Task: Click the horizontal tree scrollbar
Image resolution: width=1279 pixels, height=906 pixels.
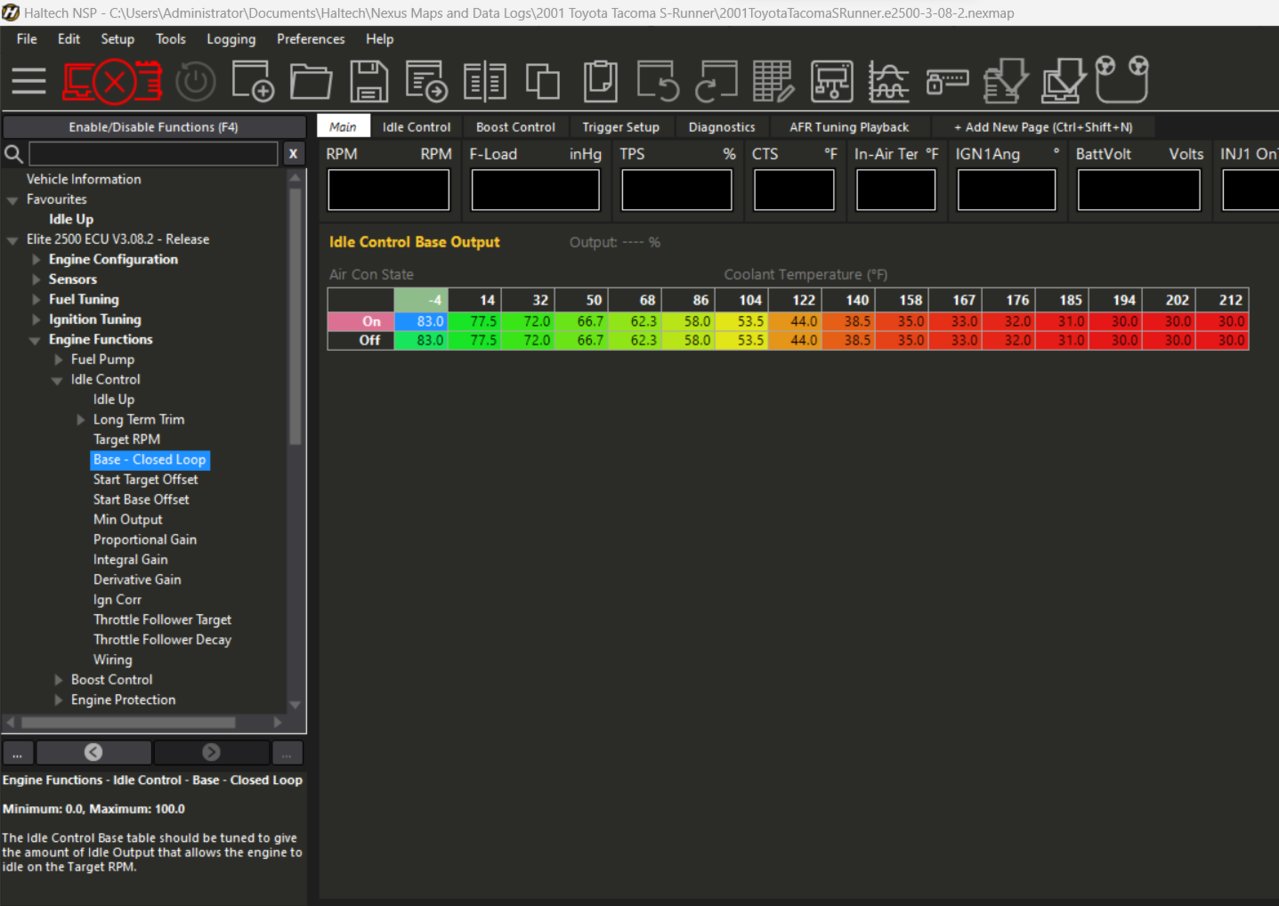Action: (128, 722)
